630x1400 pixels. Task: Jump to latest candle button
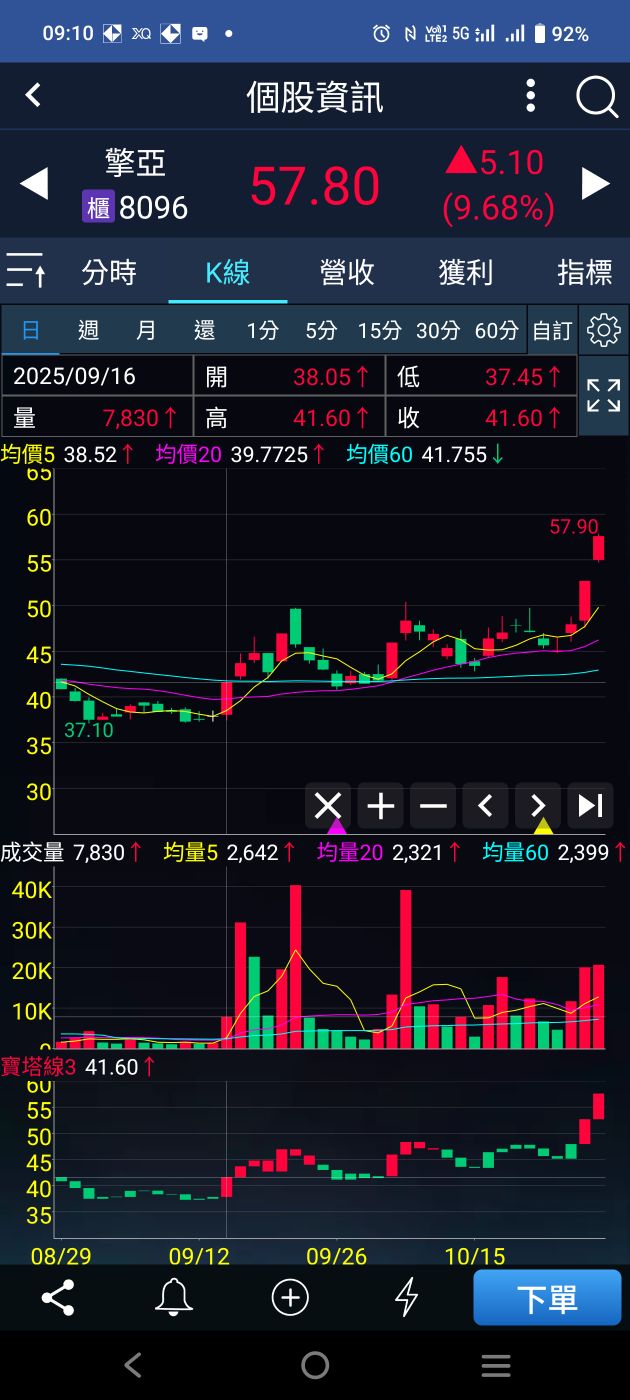(x=590, y=806)
